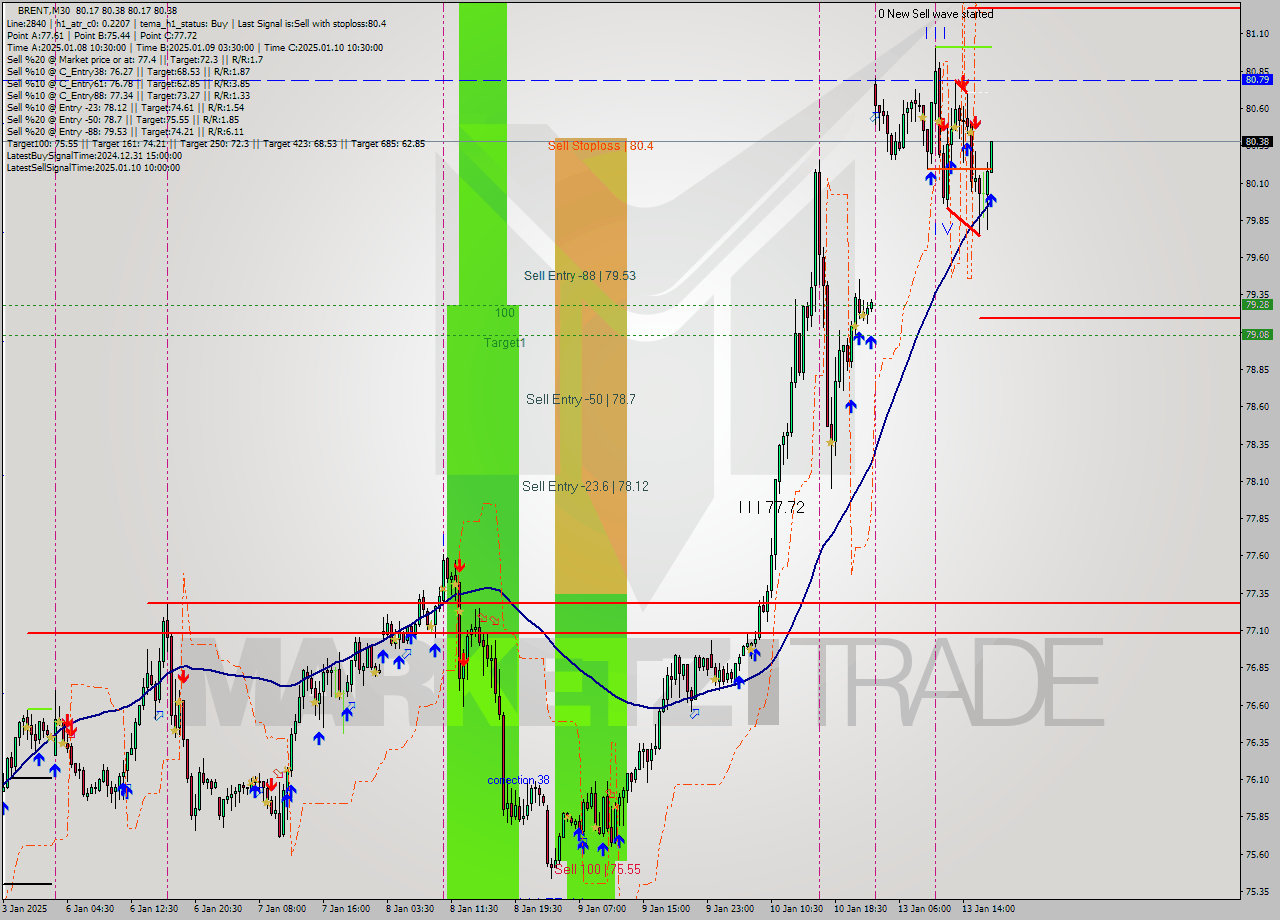1280x920 pixels.
Task: Click 'Sell Entry -23.6 | 78.12' label
Action: [x=585, y=486]
